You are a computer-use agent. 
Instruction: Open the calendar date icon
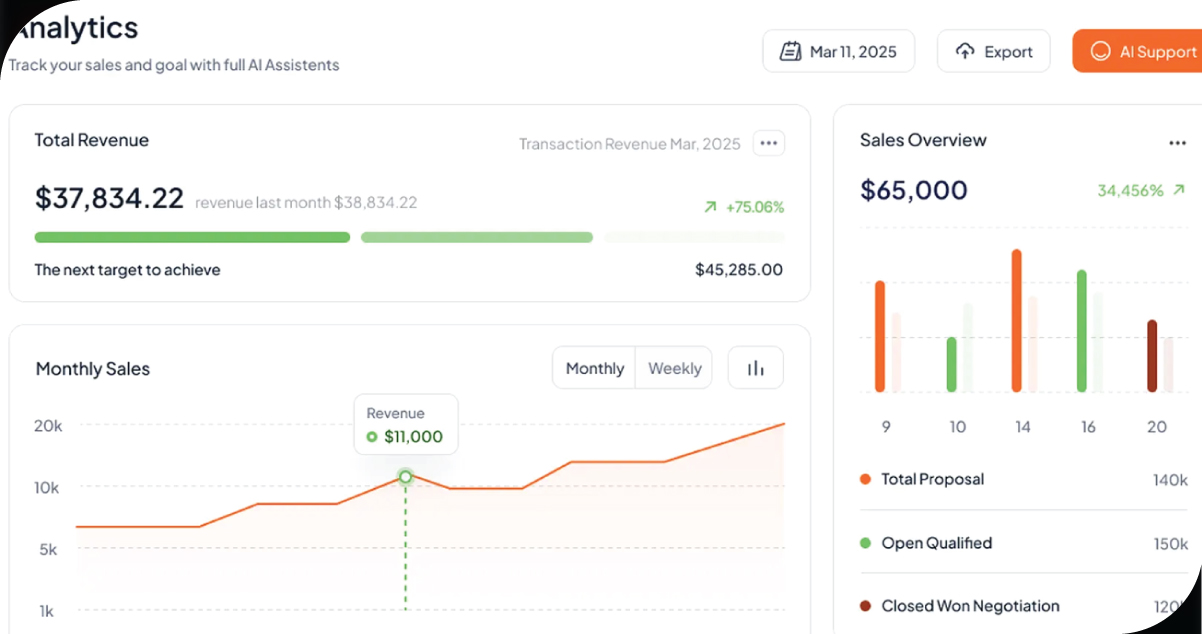click(790, 50)
